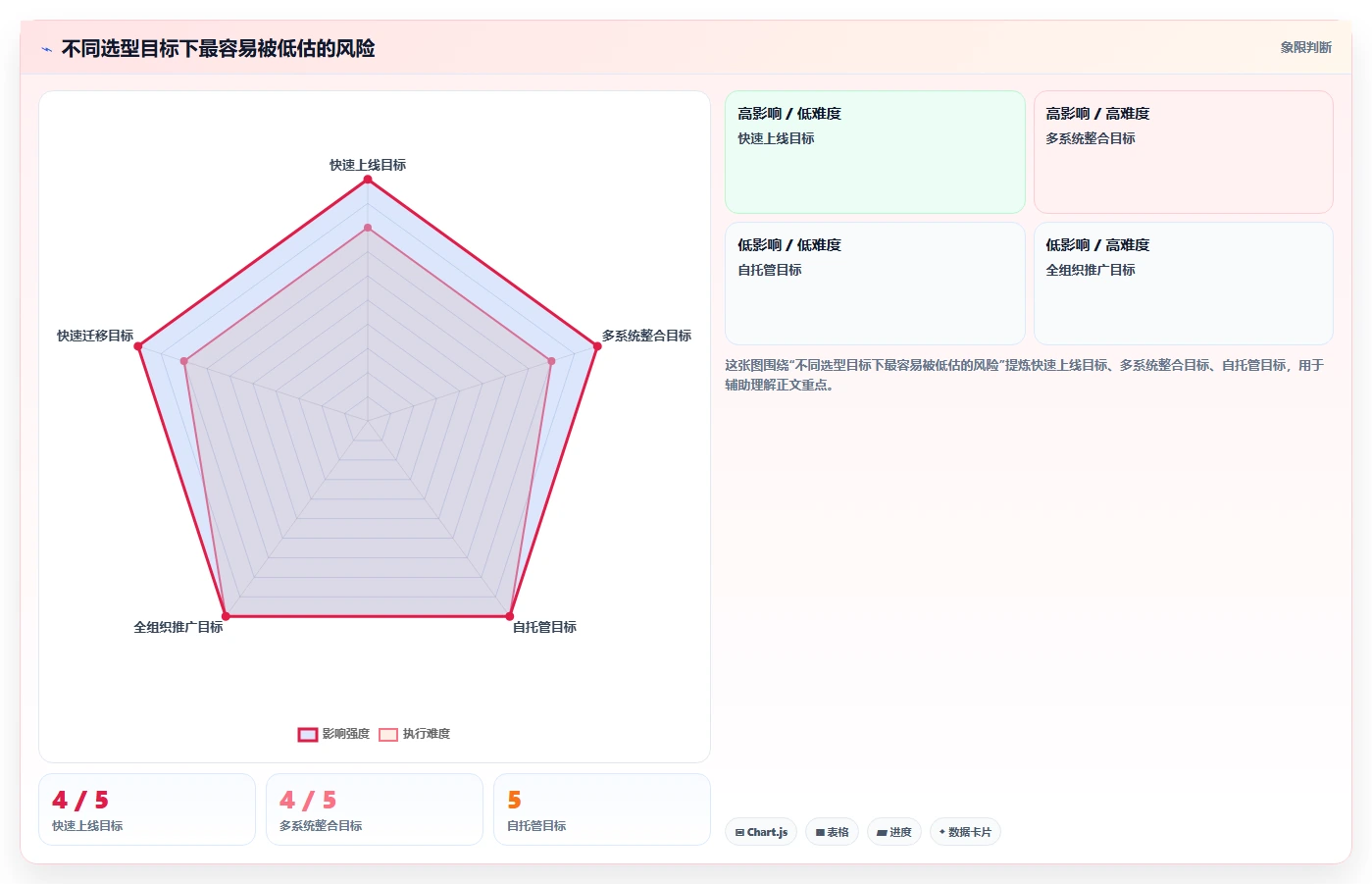Screen dimensions: 1372x884
Task: Click the description paragraph under the quadrant cards
Action: (x=1025, y=375)
